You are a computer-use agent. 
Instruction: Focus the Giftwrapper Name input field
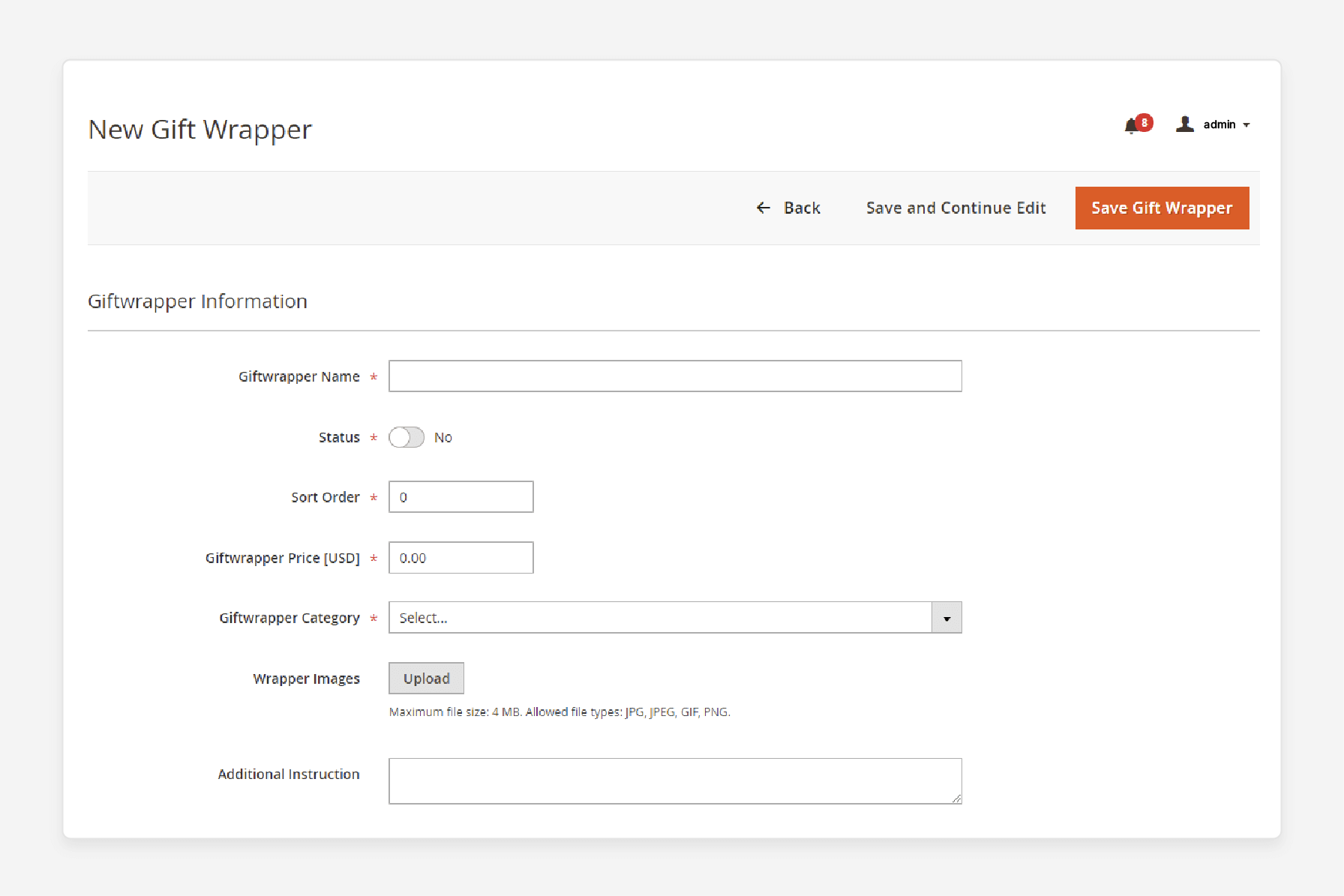tap(675, 376)
